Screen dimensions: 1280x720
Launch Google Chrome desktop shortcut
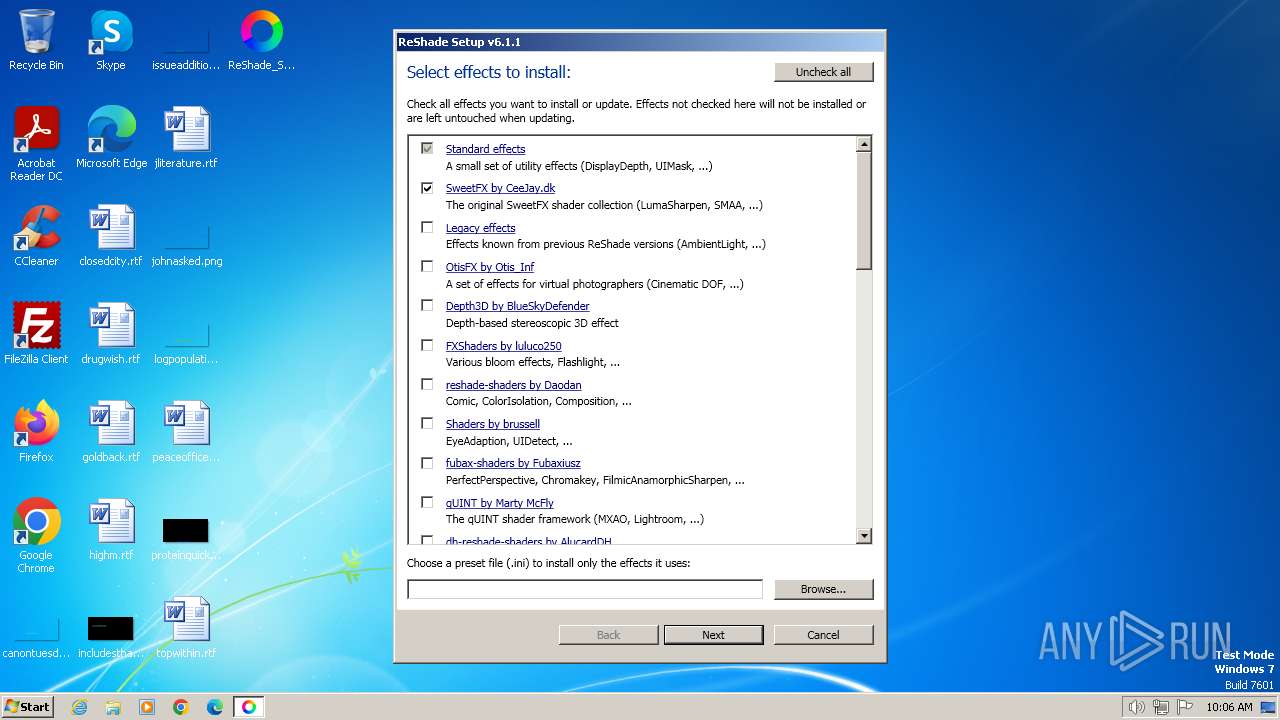(36, 536)
